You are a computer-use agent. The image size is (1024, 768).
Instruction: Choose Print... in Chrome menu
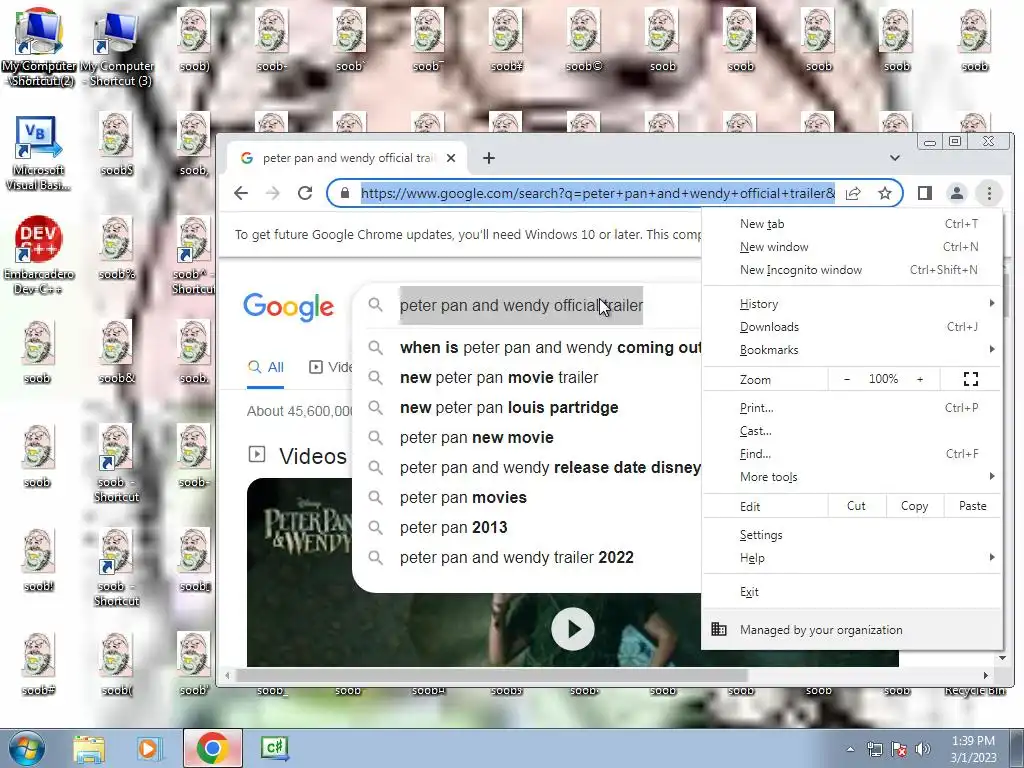(x=852, y=408)
